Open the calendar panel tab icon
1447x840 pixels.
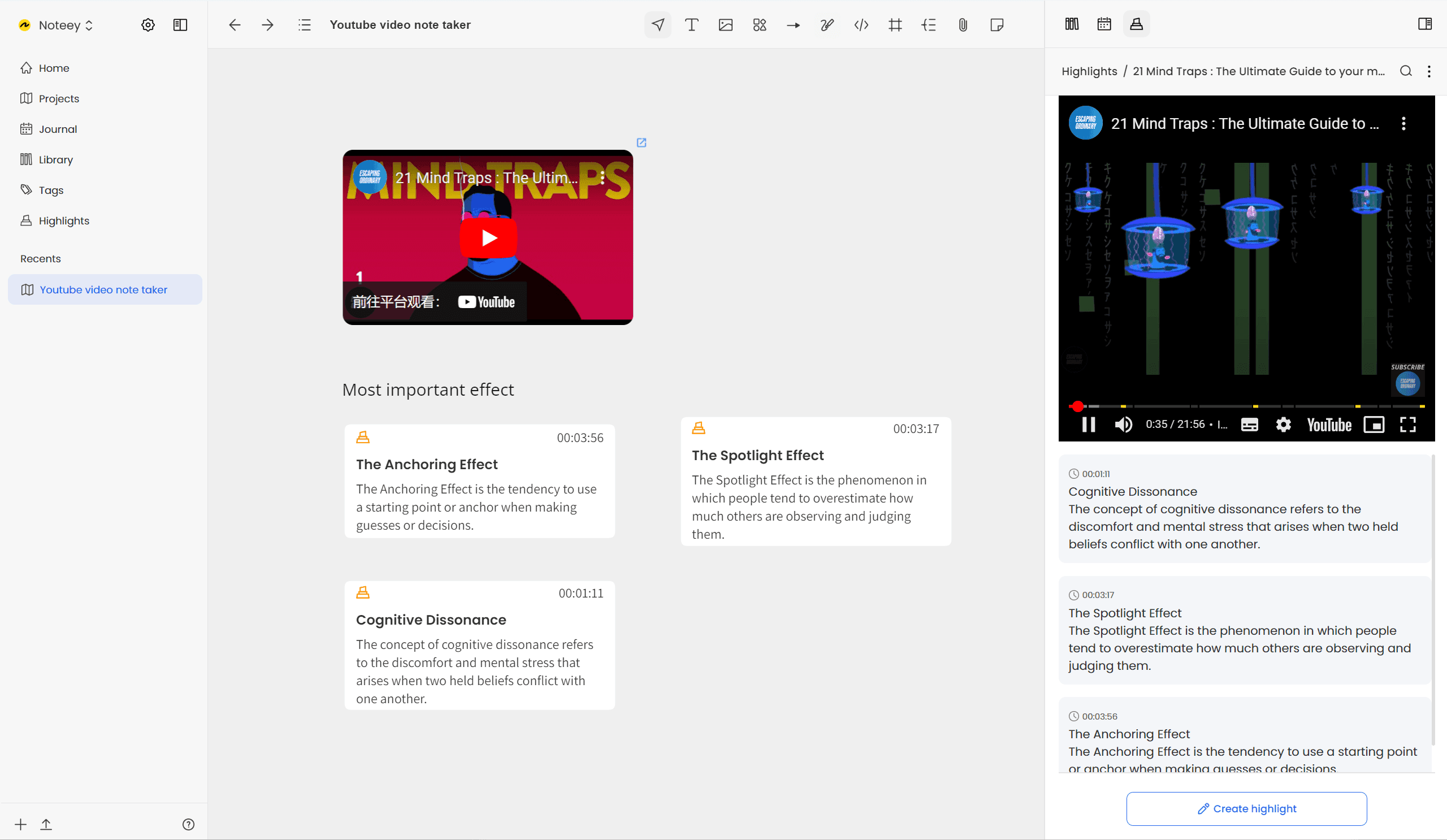click(x=1104, y=24)
